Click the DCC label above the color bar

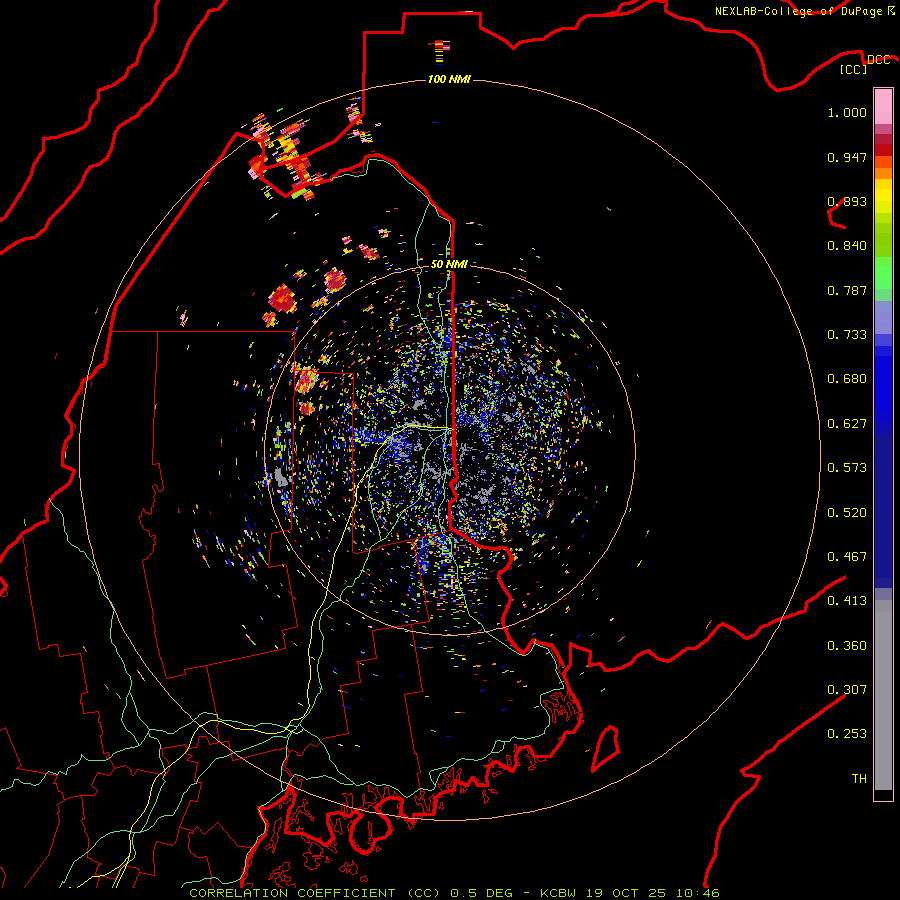(878, 60)
